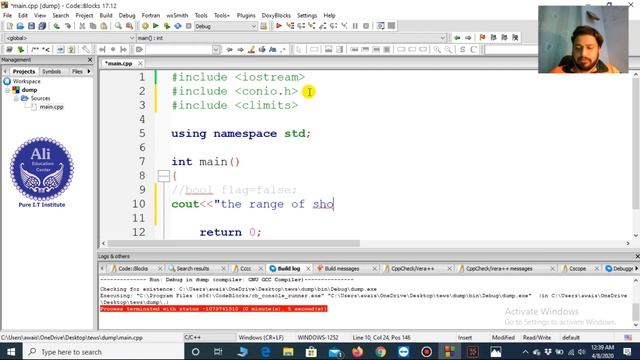Open the Build messages log tab
Viewport: 640px width, 360px height.
click(x=342, y=269)
